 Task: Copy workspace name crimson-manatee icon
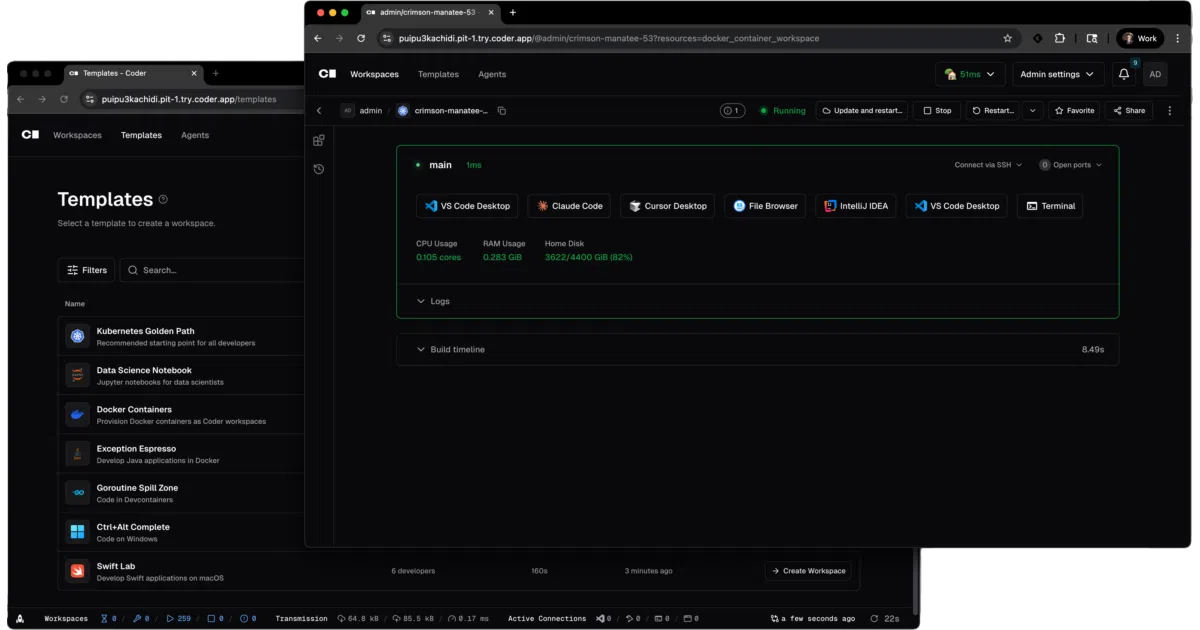click(x=502, y=111)
